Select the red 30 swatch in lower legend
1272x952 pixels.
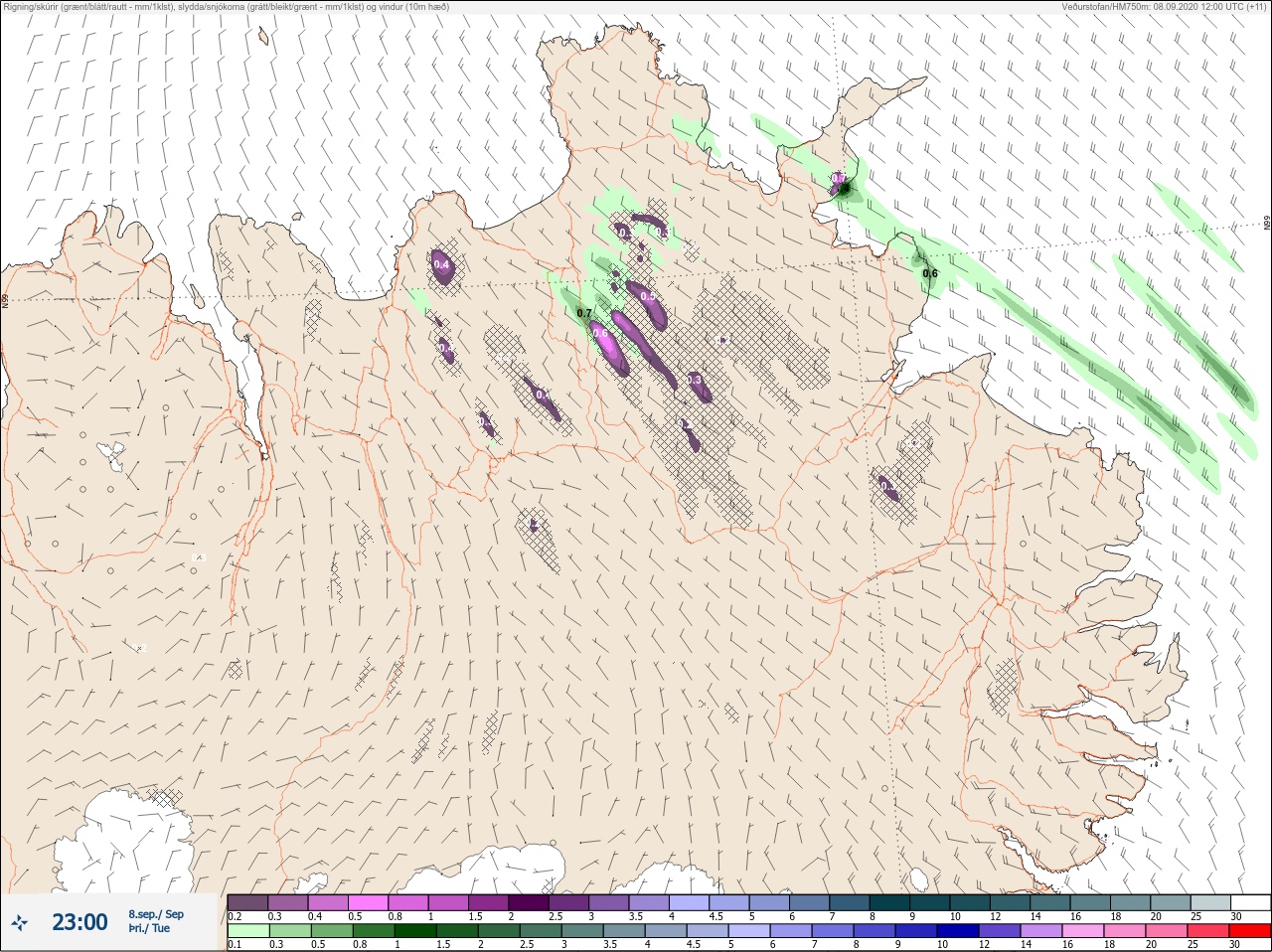tap(1250, 931)
